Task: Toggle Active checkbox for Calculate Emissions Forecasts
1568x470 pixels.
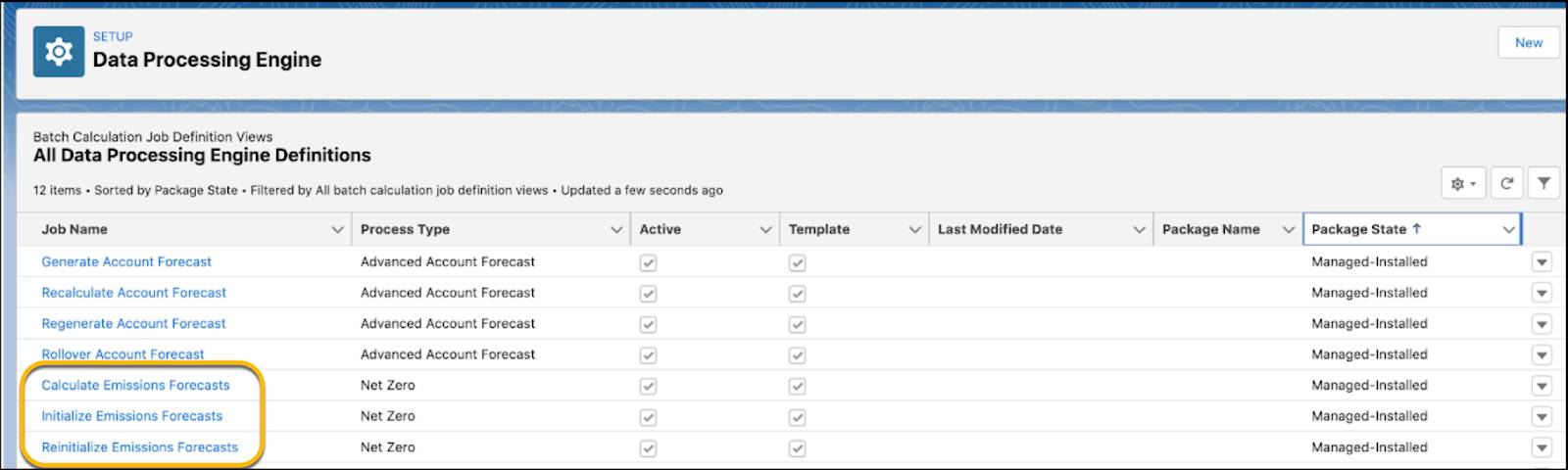Action: [x=648, y=386]
